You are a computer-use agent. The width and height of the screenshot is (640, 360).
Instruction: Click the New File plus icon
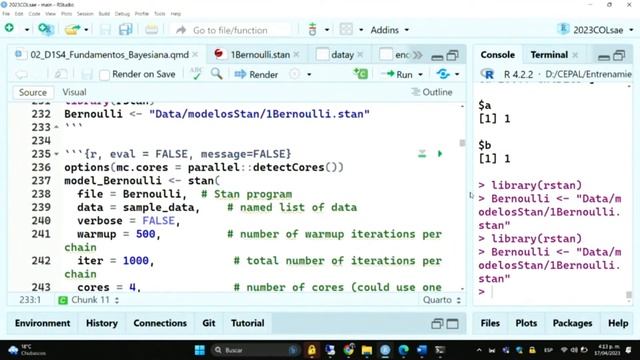pos(9,29)
